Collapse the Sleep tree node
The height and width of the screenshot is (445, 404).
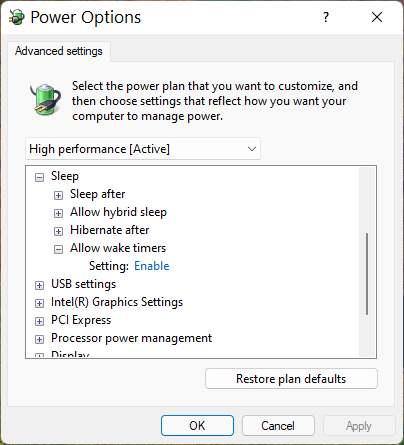click(x=39, y=177)
